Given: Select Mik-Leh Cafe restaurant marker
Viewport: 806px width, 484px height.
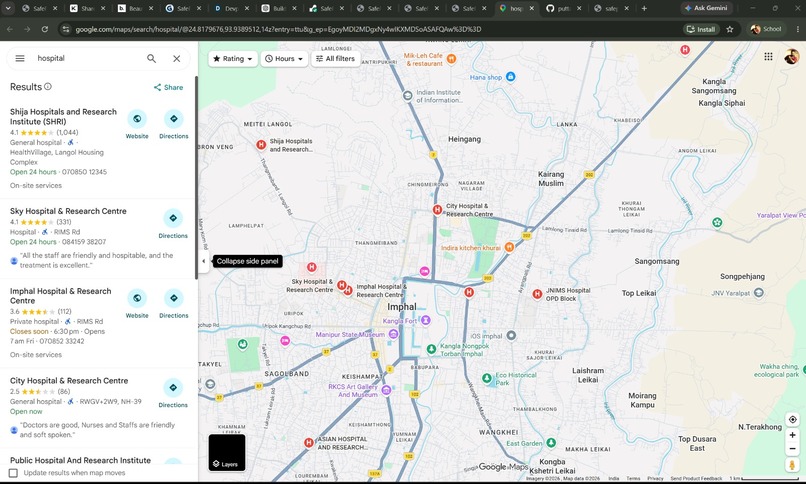Looking at the screenshot, I should 451,59.
